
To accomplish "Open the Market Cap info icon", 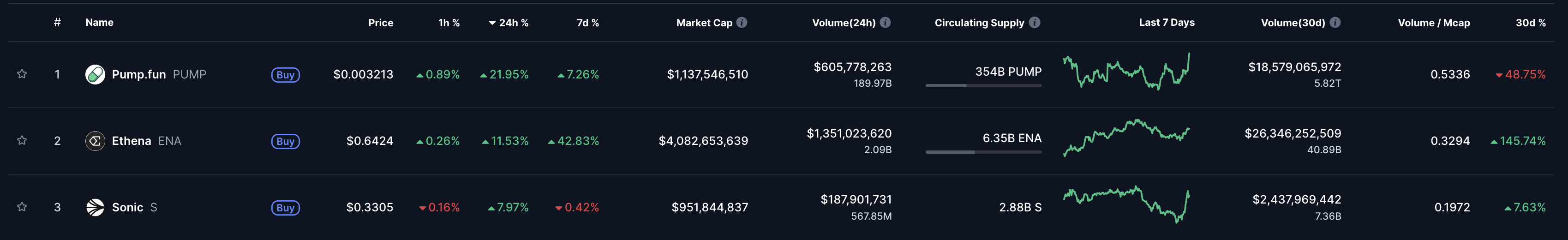I will 742,23.
